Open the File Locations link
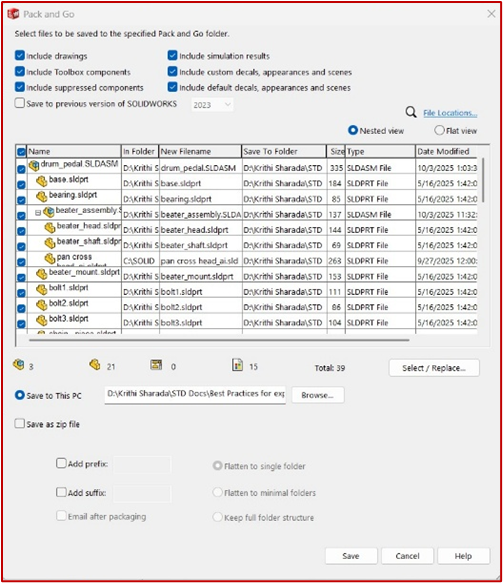 pyautogui.click(x=450, y=113)
